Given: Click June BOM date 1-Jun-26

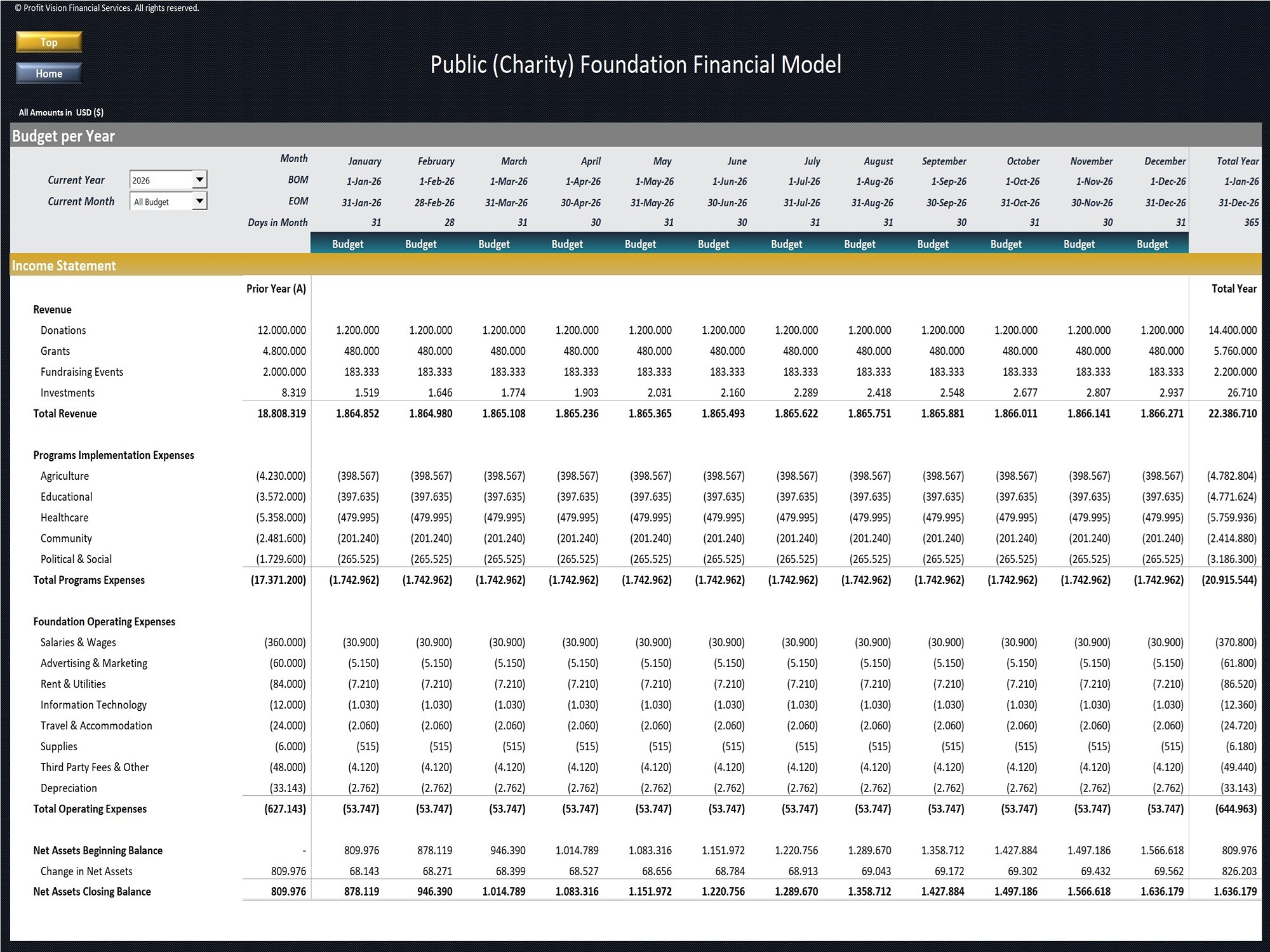Looking at the screenshot, I should coord(730,182).
